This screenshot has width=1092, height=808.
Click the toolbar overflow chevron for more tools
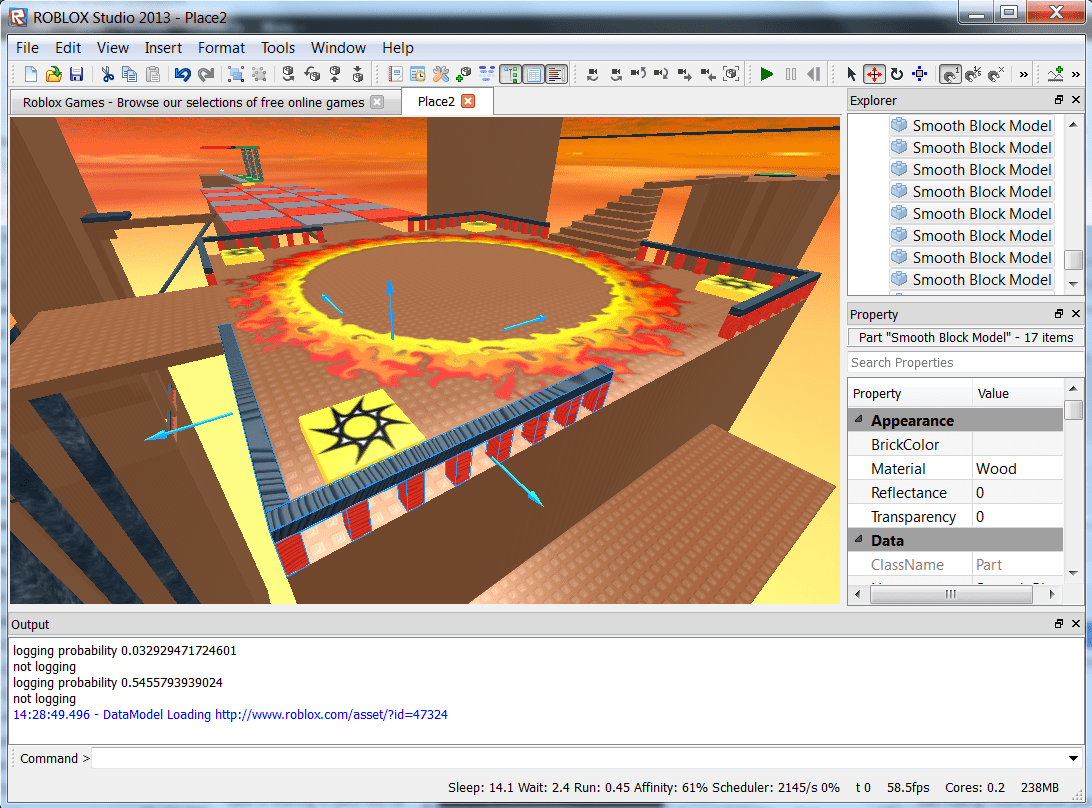click(x=1024, y=74)
